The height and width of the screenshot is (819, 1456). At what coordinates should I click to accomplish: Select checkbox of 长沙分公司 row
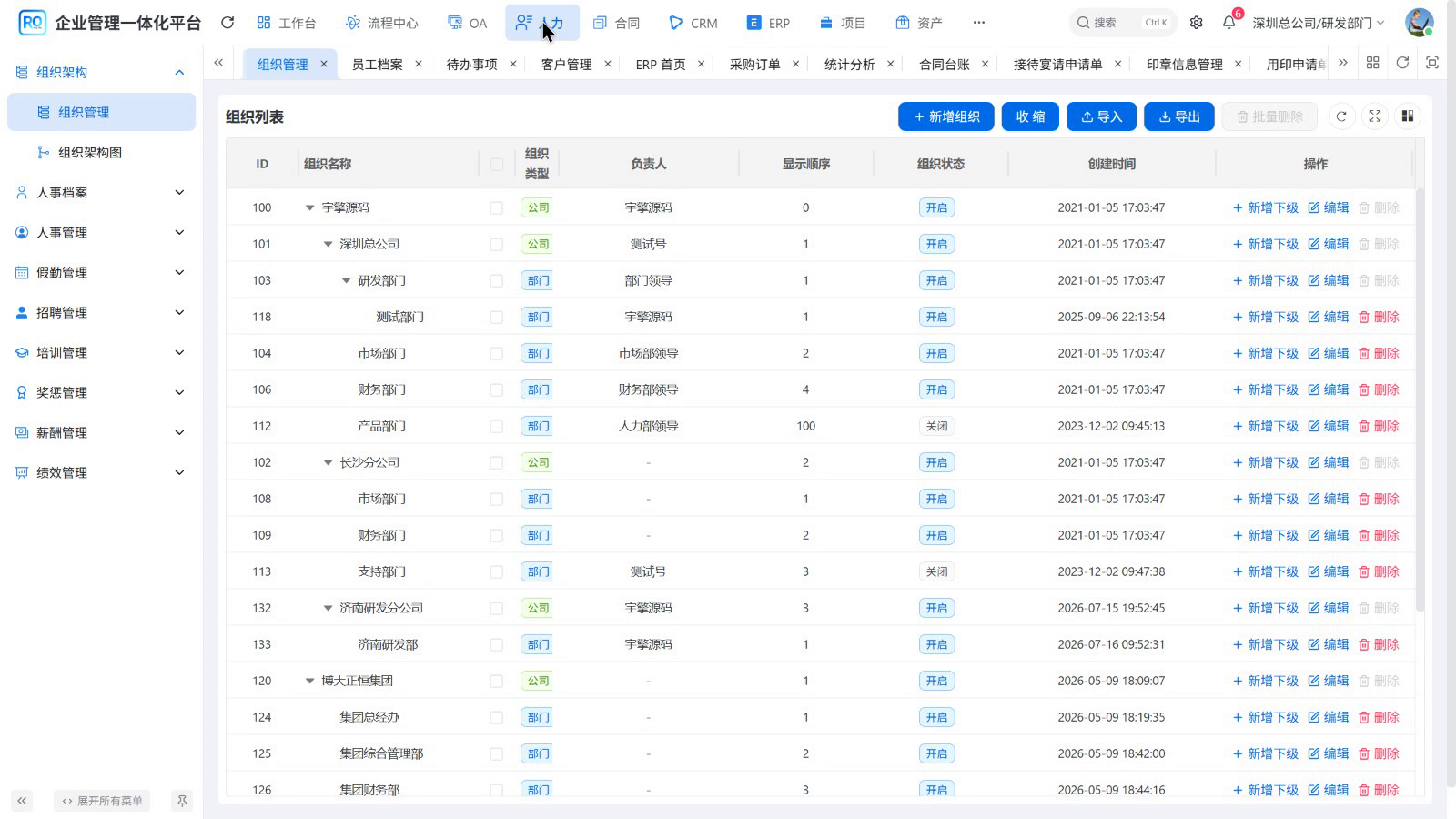(496, 462)
